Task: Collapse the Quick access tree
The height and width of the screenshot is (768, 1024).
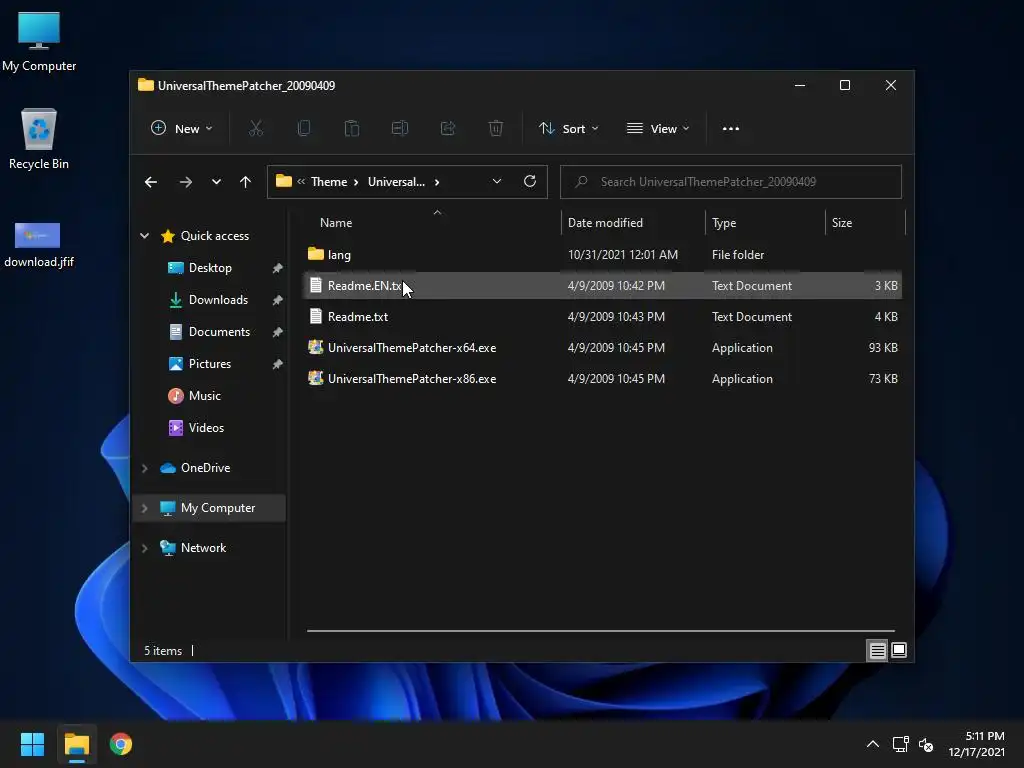Action: click(144, 236)
